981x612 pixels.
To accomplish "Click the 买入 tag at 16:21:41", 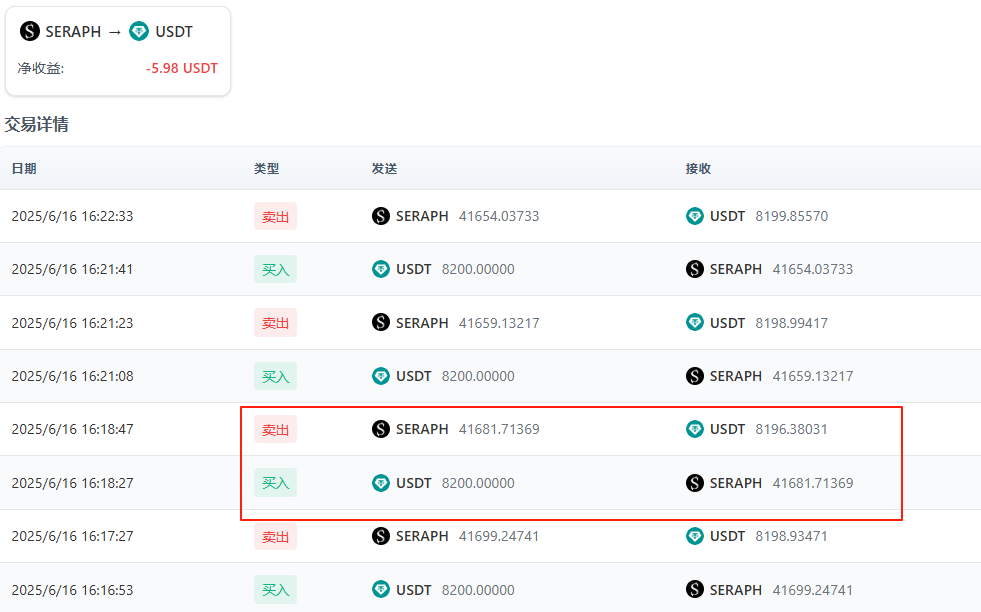I will pos(275,270).
